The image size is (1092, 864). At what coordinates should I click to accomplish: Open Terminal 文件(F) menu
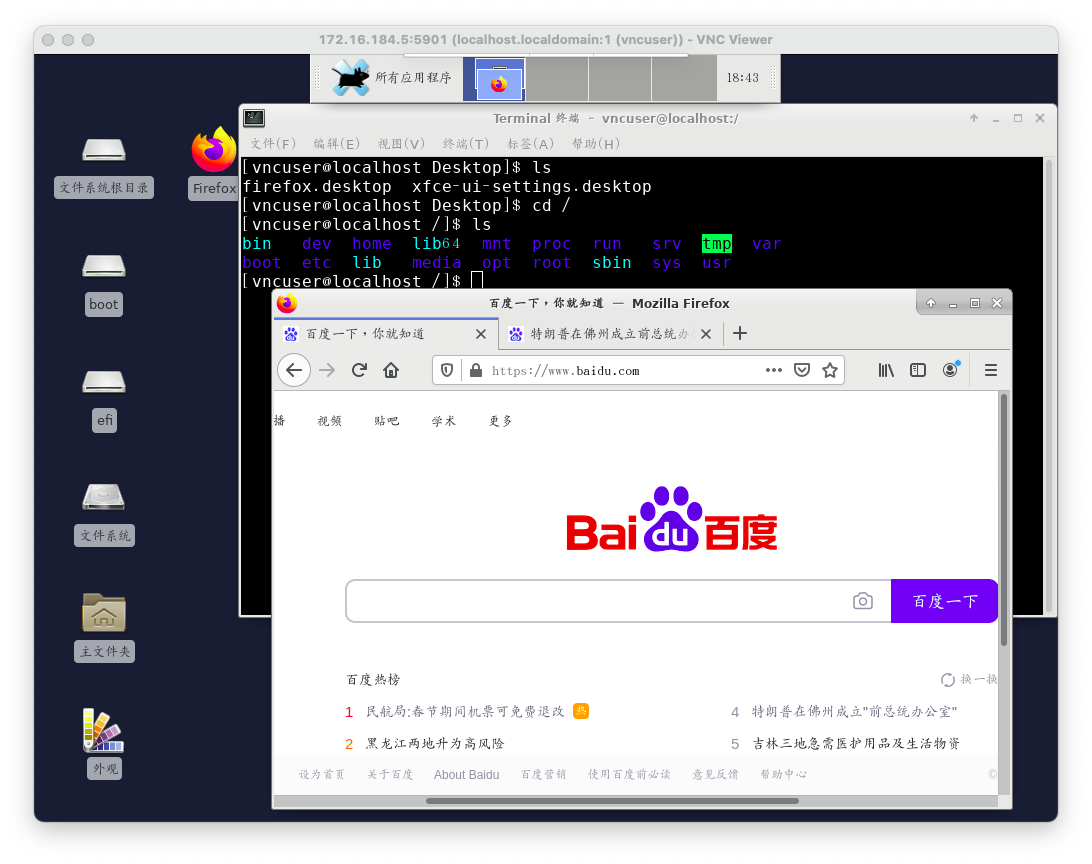point(273,143)
